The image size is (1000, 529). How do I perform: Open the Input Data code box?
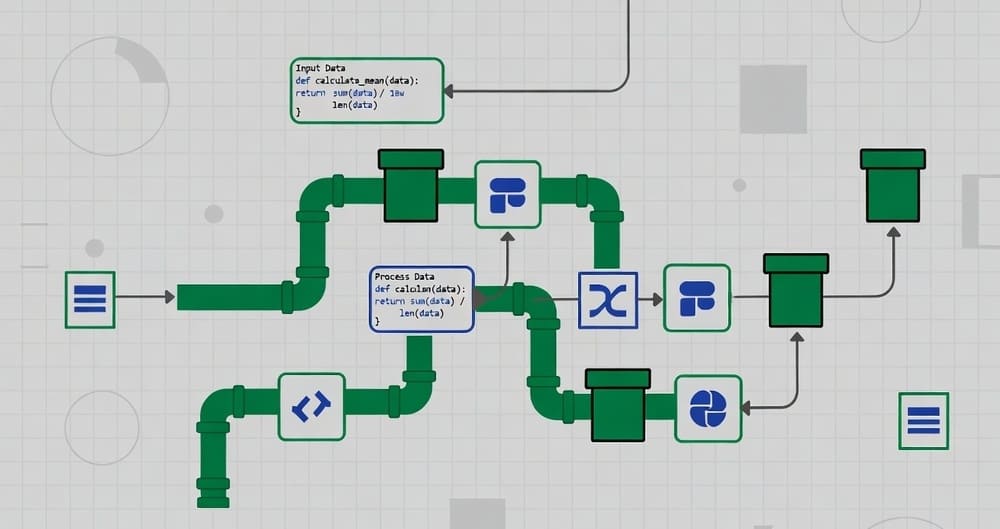click(366, 90)
